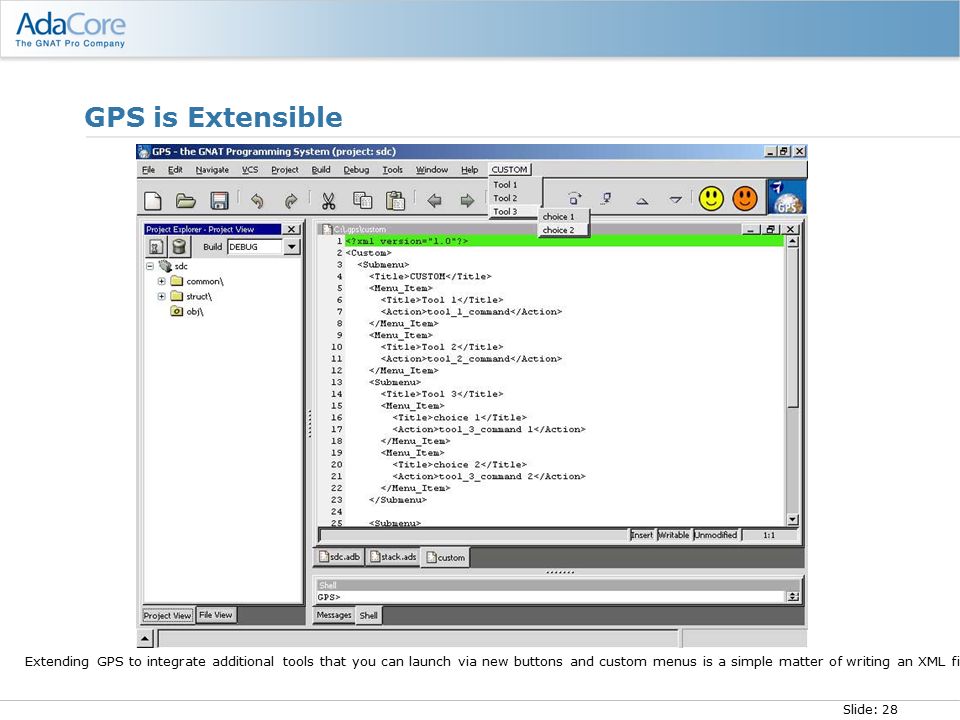Toggle the Insert mode status button
Image resolution: width=960 pixels, height=720 pixels.
pos(642,535)
